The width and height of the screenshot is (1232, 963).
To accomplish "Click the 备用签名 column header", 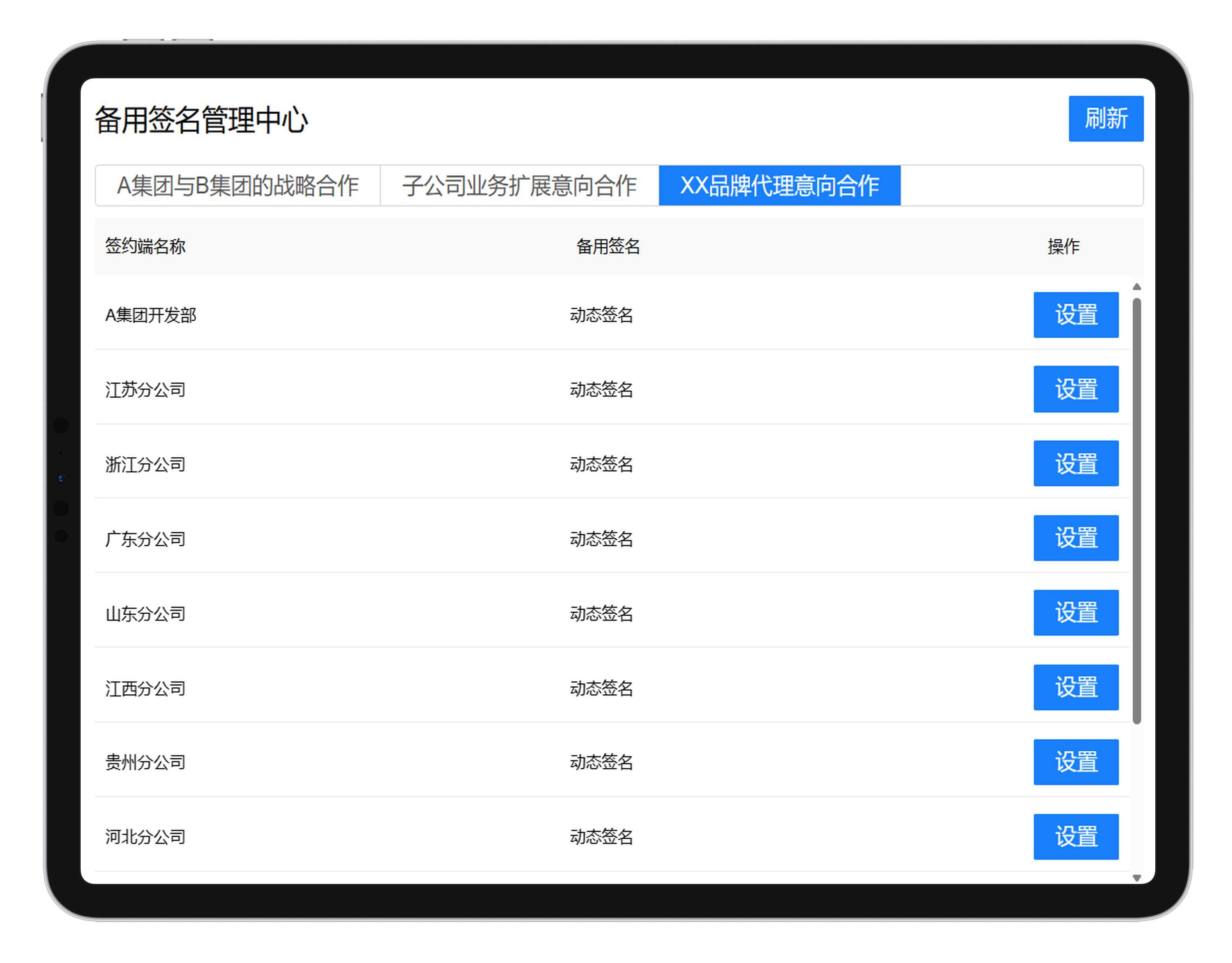I will 608,247.
